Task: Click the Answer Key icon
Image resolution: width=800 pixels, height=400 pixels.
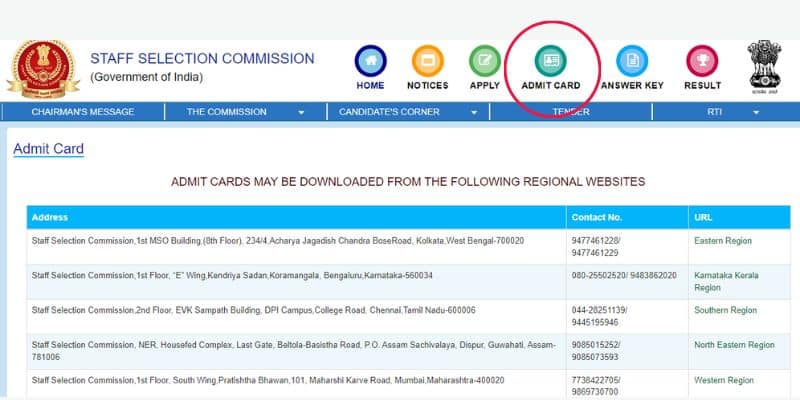Action: [632, 61]
